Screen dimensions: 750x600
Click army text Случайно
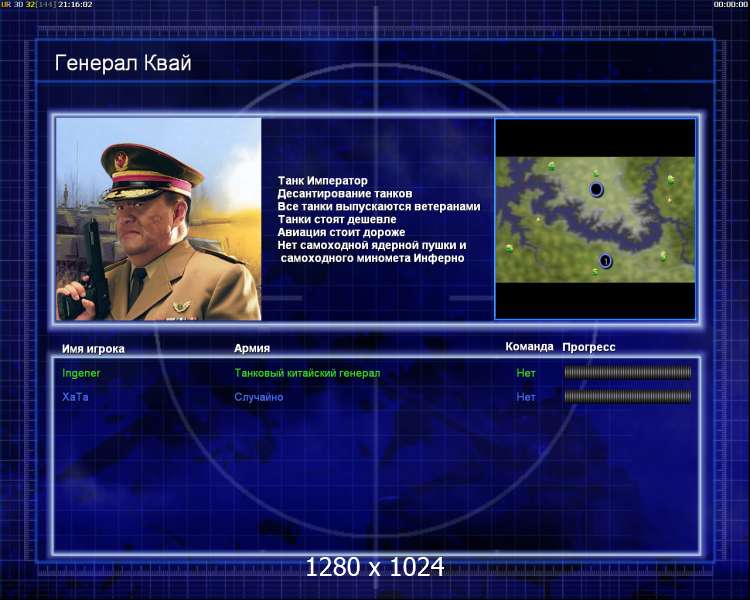click(x=259, y=397)
